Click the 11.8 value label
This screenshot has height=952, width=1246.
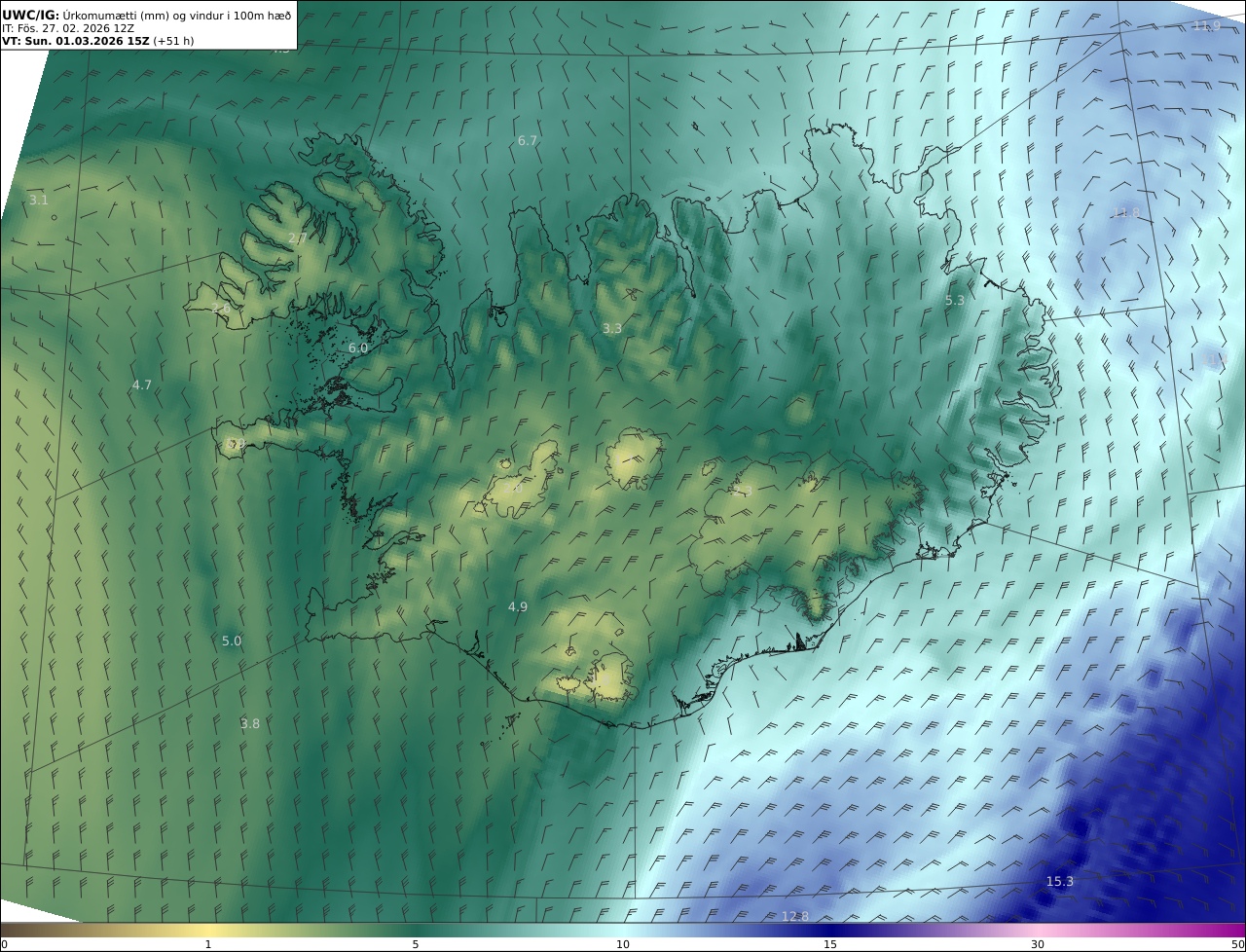1125,212
